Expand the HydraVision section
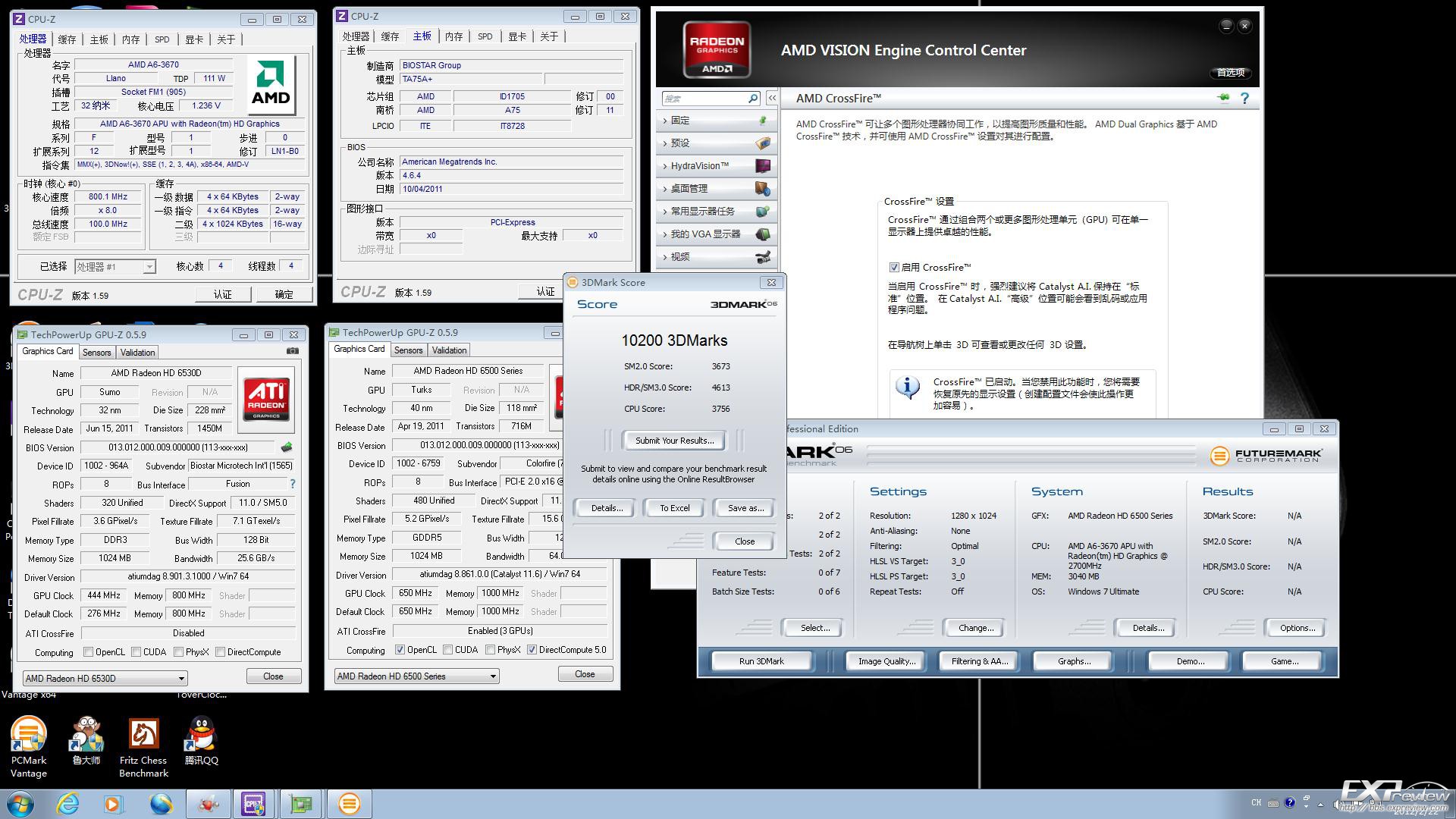This screenshot has width=1456, height=819. pos(716,166)
